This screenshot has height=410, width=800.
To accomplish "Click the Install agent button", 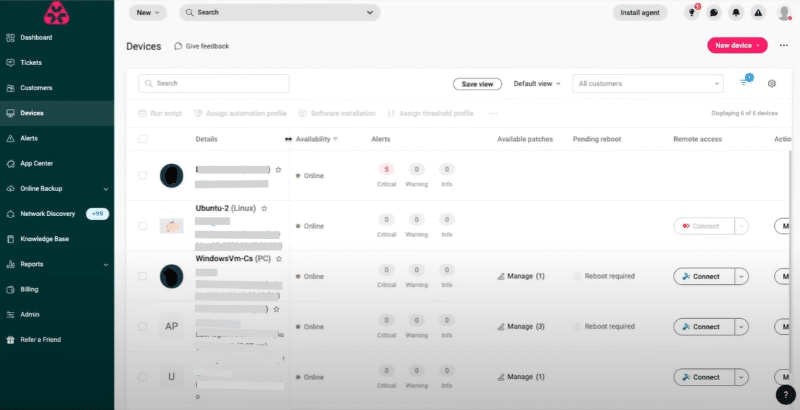I will (x=640, y=13).
